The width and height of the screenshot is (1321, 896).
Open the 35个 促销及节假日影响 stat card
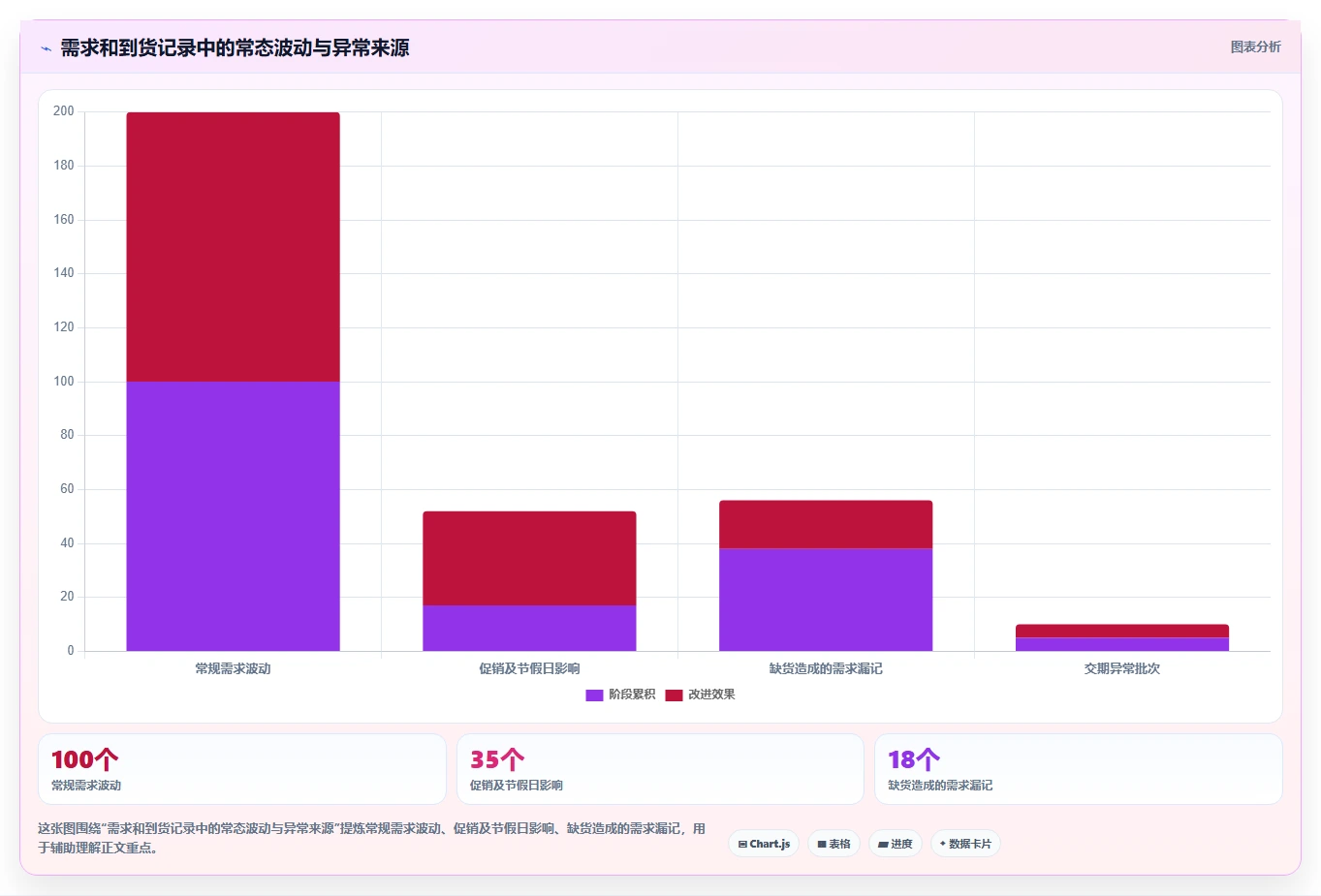(660, 769)
